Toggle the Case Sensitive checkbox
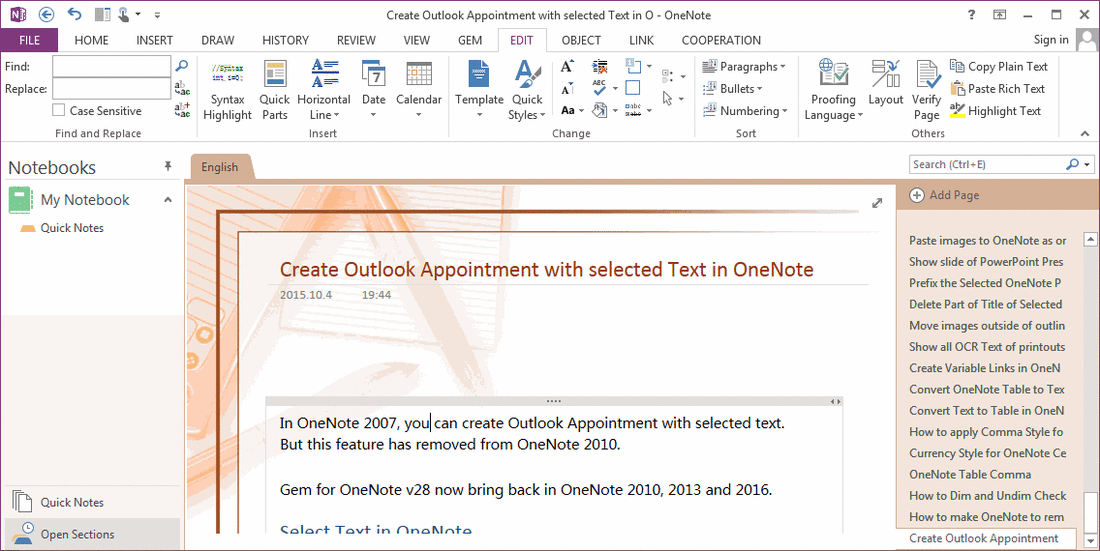Viewport: 1100px width, 551px height. click(x=59, y=110)
